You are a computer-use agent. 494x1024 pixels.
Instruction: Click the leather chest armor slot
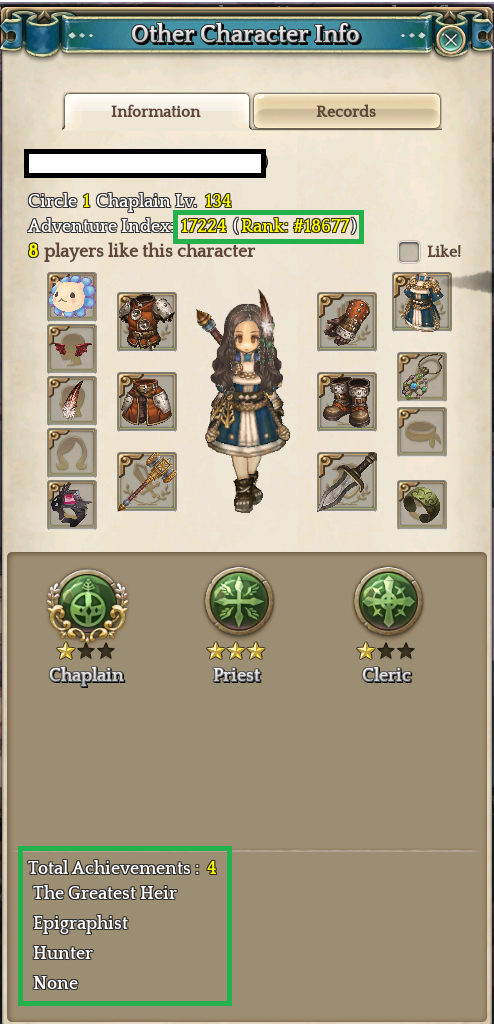(146, 321)
